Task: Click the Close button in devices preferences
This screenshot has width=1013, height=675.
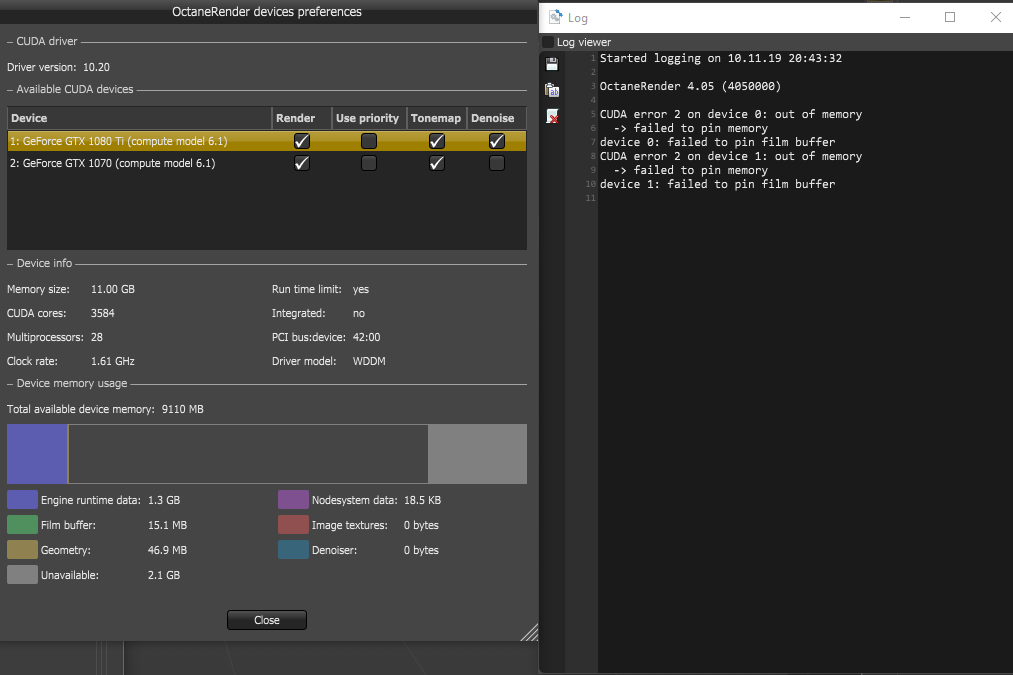Action: pos(267,620)
